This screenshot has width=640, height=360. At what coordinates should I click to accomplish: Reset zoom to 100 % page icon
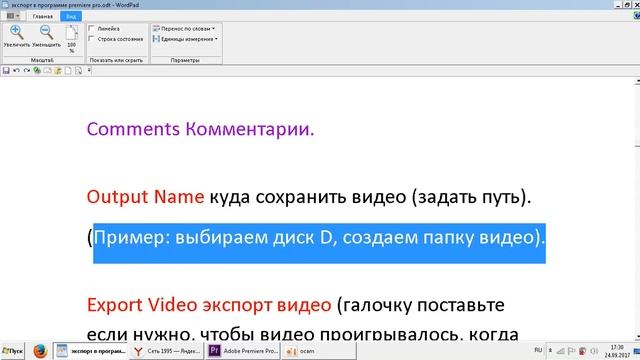click(x=71, y=39)
